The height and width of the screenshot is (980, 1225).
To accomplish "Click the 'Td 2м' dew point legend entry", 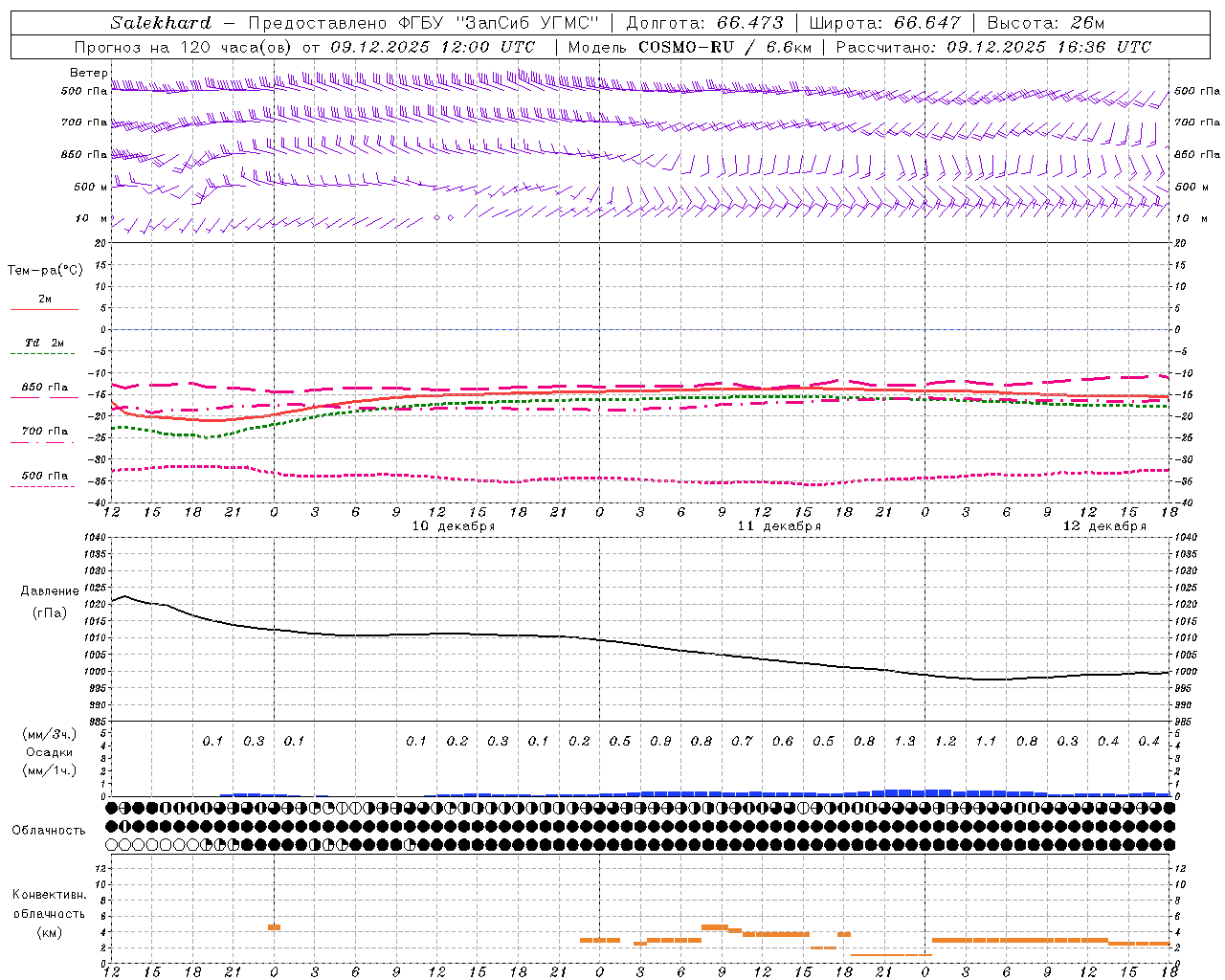I will pyautogui.click(x=44, y=343).
